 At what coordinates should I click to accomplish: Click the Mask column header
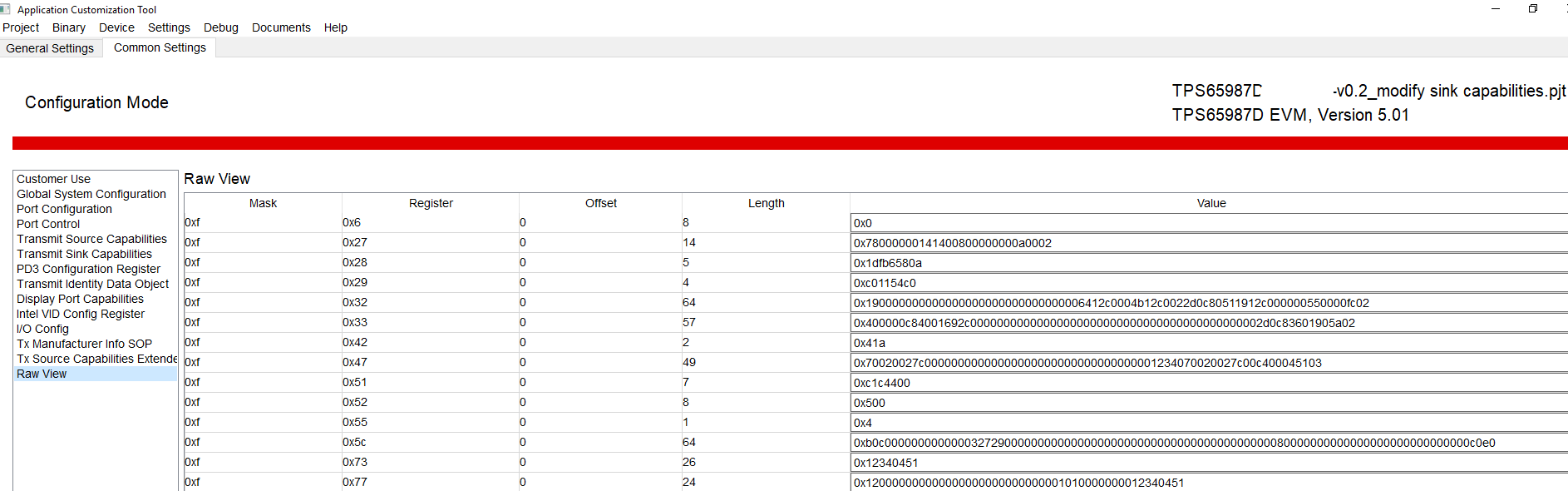tap(263, 203)
